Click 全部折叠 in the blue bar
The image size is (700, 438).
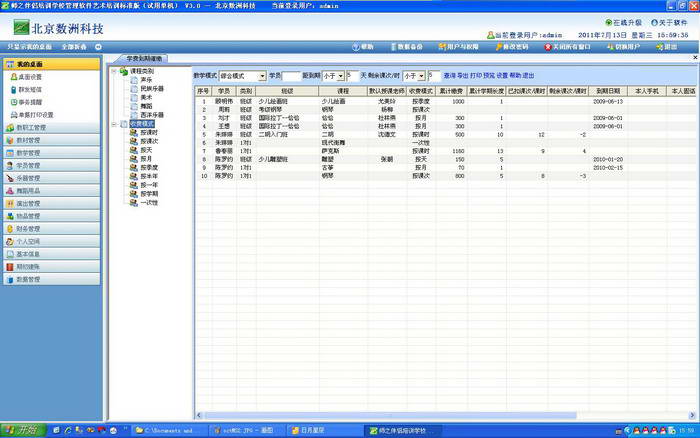tap(74, 47)
